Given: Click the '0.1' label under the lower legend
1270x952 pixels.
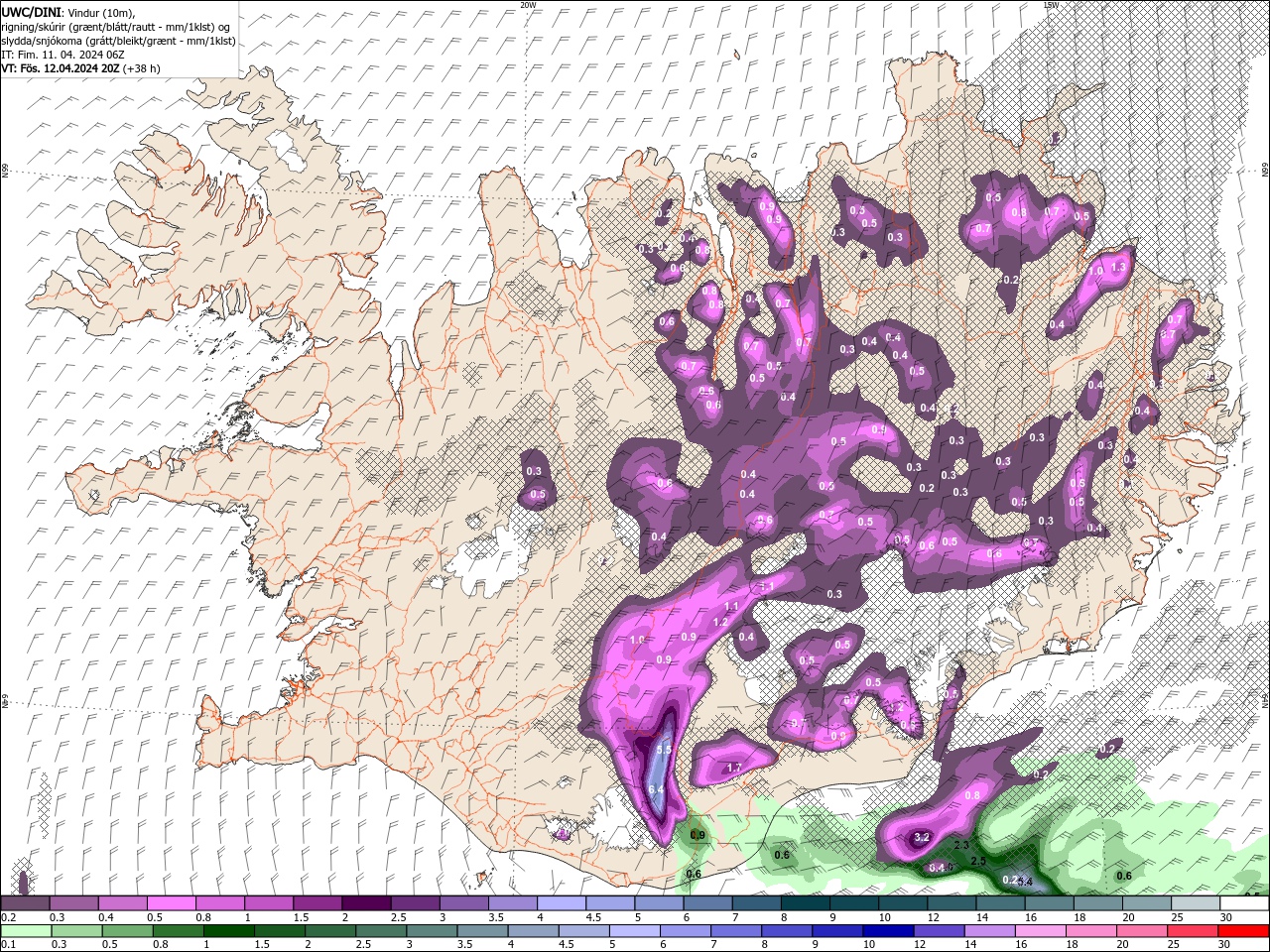Looking at the screenshot, I should point(8,945).
